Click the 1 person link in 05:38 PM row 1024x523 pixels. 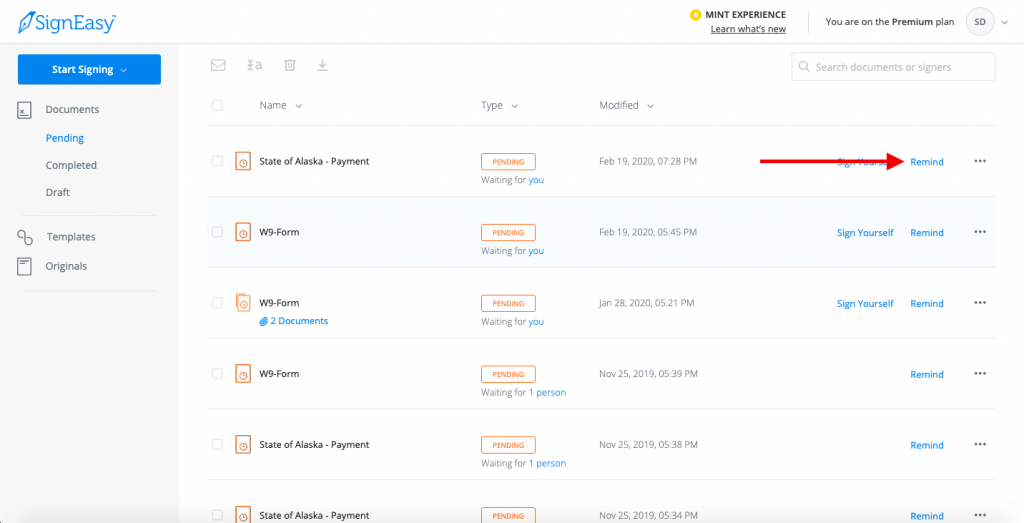pyautogui.click(x=547, y=464)
